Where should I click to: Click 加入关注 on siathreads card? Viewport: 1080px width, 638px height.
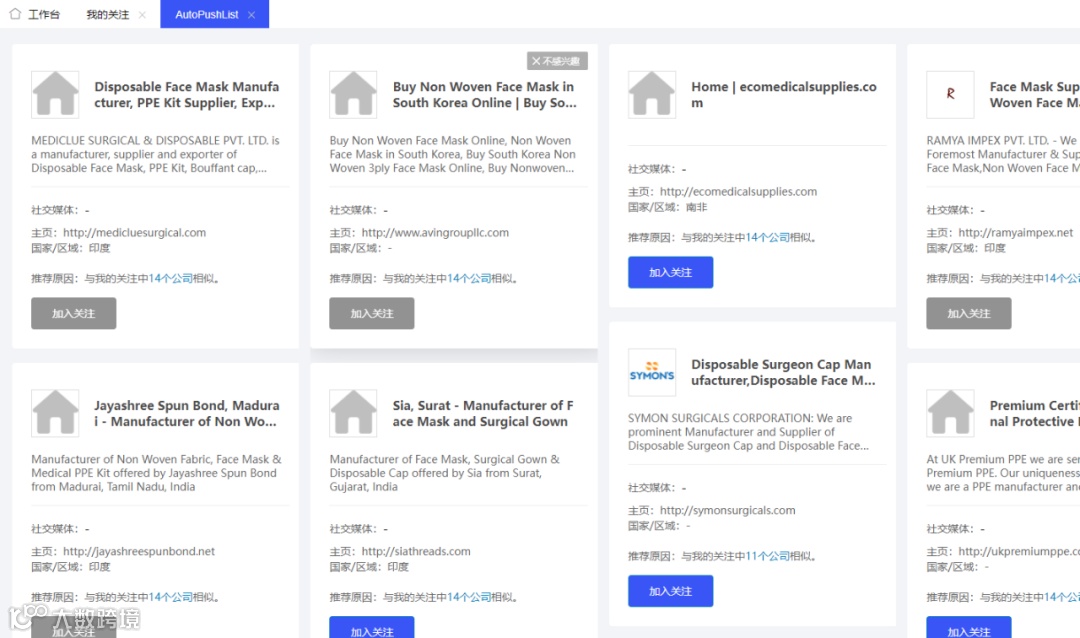pos(372,628)
